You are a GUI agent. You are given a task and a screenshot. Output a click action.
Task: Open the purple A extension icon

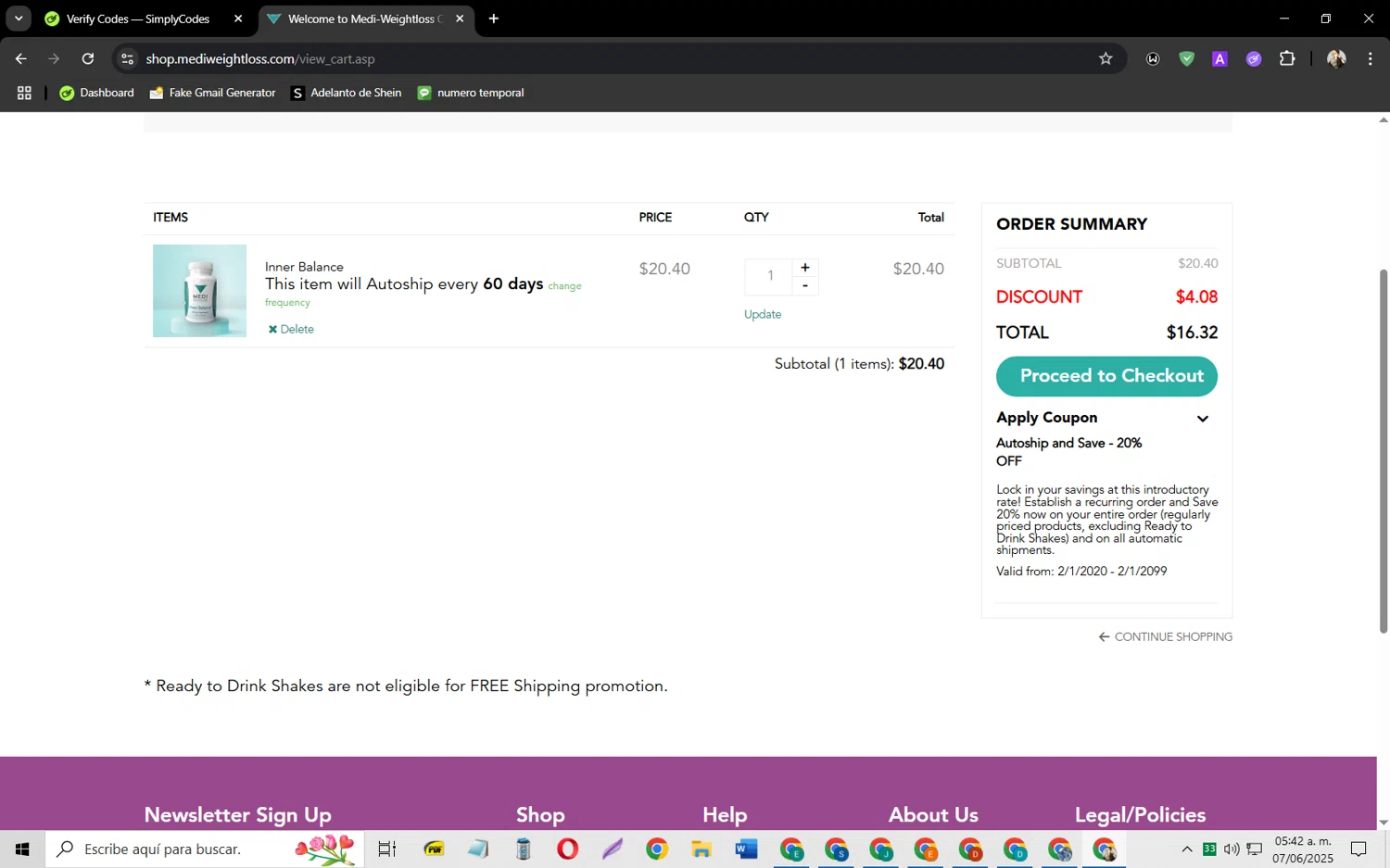[1219, 58]
